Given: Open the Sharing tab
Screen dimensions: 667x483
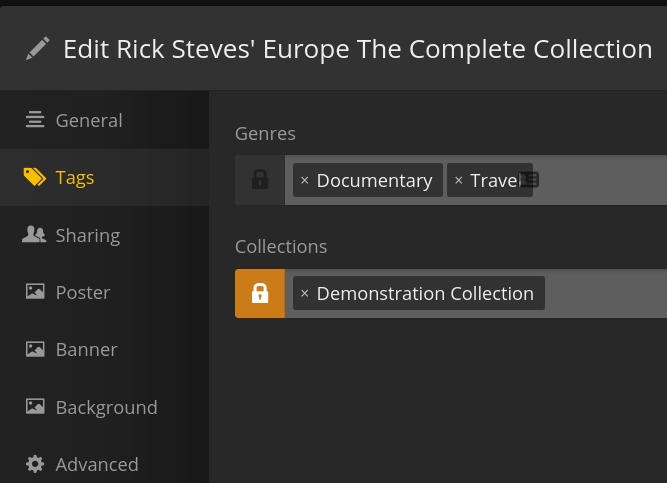Looking at the screenshot, I should (x=87, y=235).
